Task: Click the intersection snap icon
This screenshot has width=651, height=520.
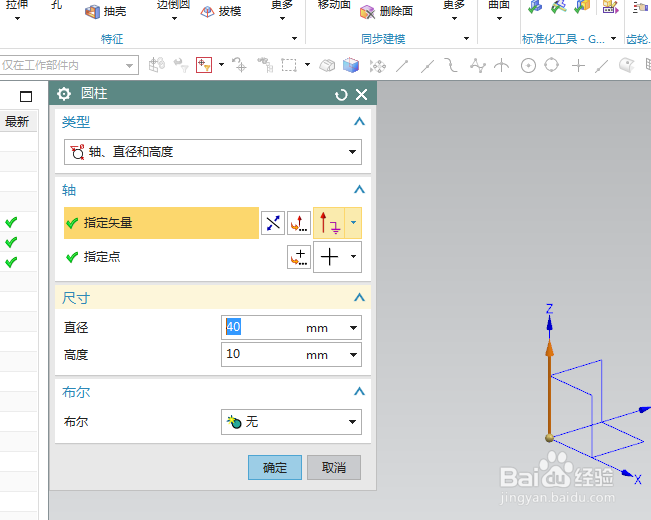Action: (502, 65)
